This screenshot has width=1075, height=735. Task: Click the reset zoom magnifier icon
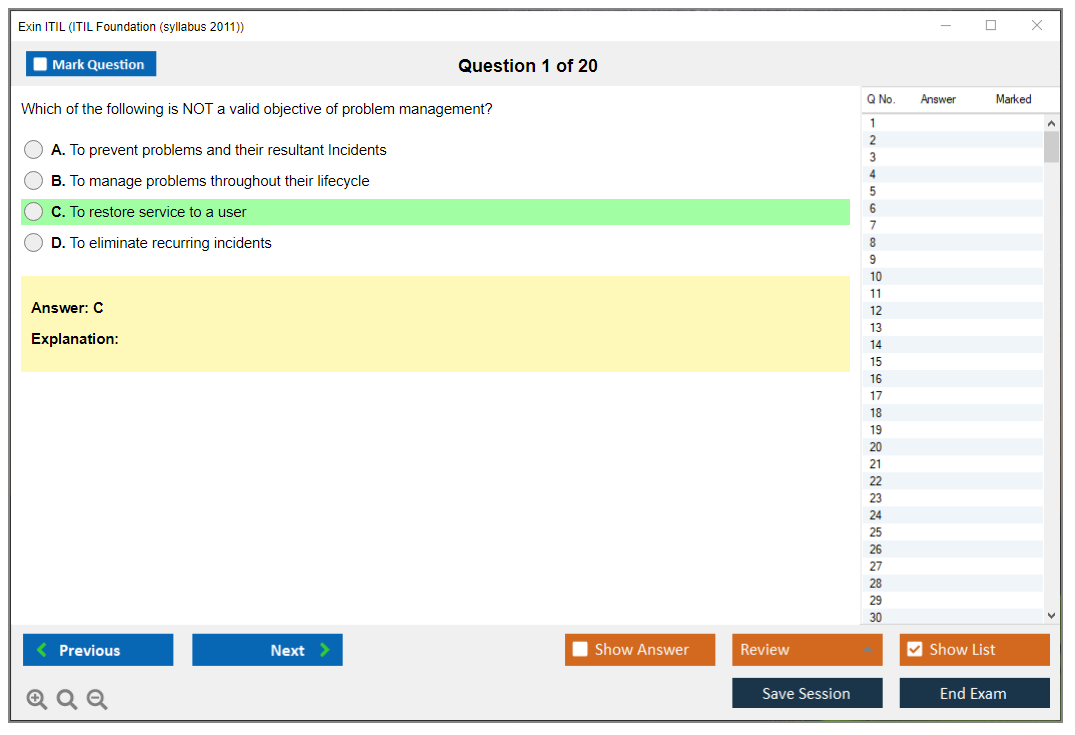[x=67, y=699]
